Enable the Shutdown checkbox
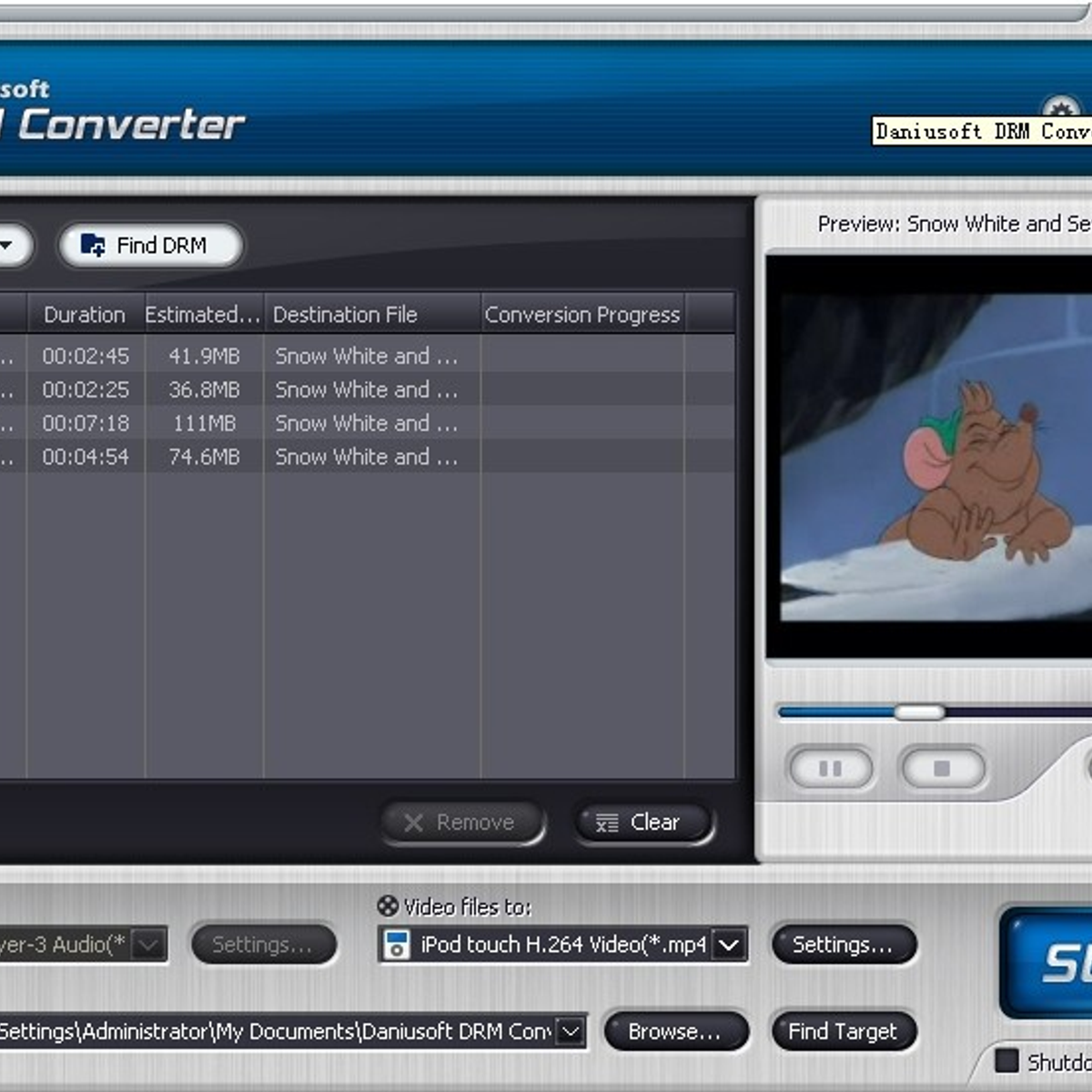This screenshot has height=1092, width=1092. [1006, 1060]
